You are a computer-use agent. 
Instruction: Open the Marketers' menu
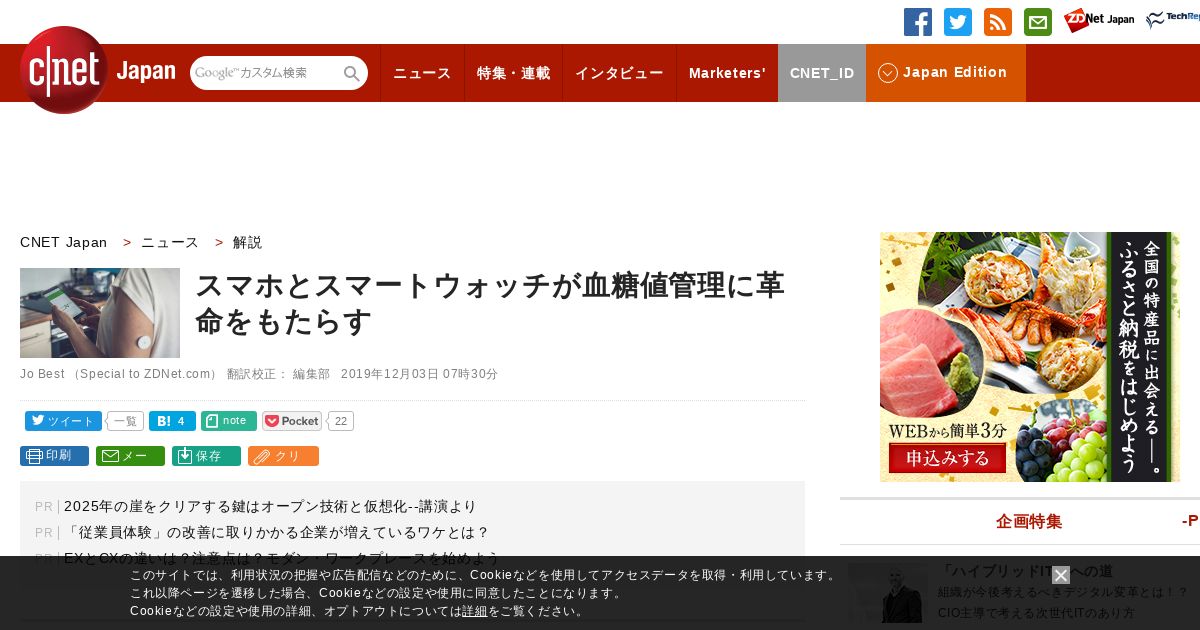(727, 73)
